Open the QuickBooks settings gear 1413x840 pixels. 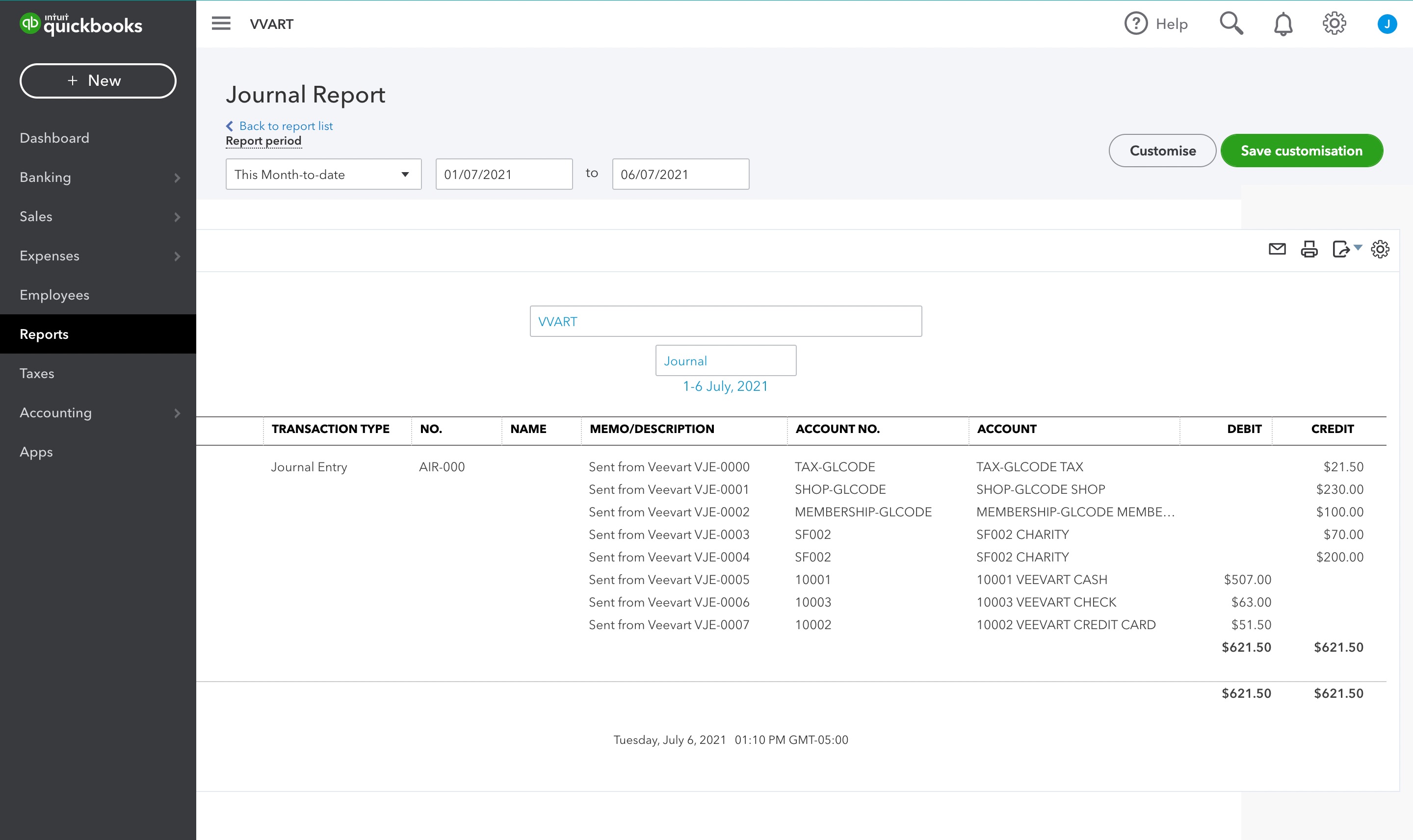pos(1334,23)
